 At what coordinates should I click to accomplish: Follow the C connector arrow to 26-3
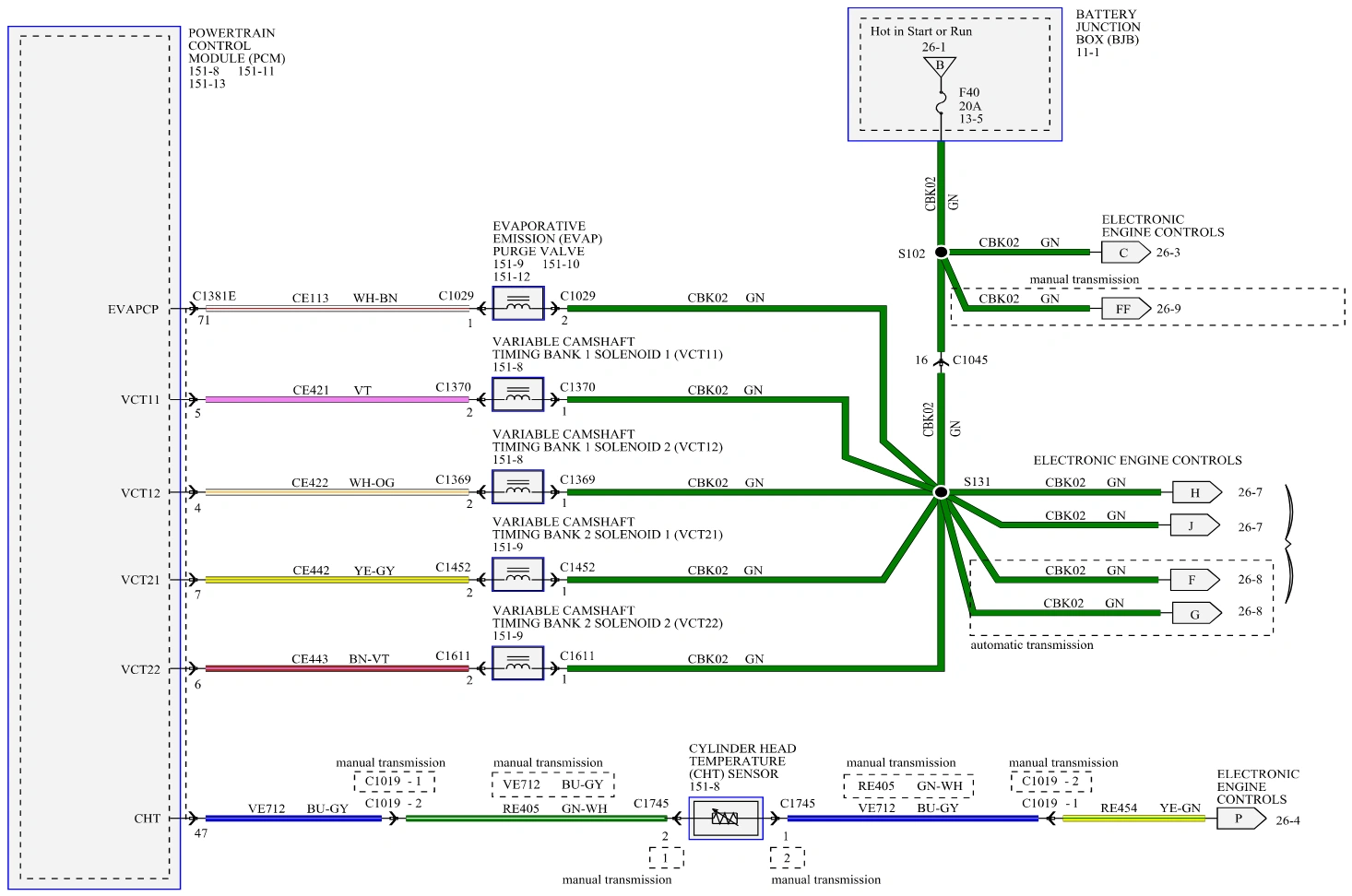[1126, 253]
